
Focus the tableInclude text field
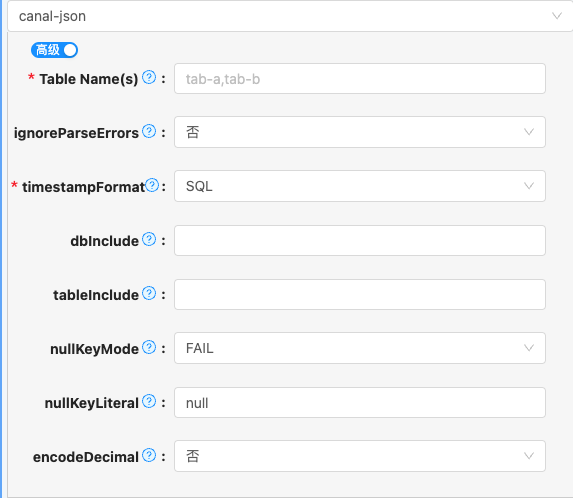pos(360,294)
